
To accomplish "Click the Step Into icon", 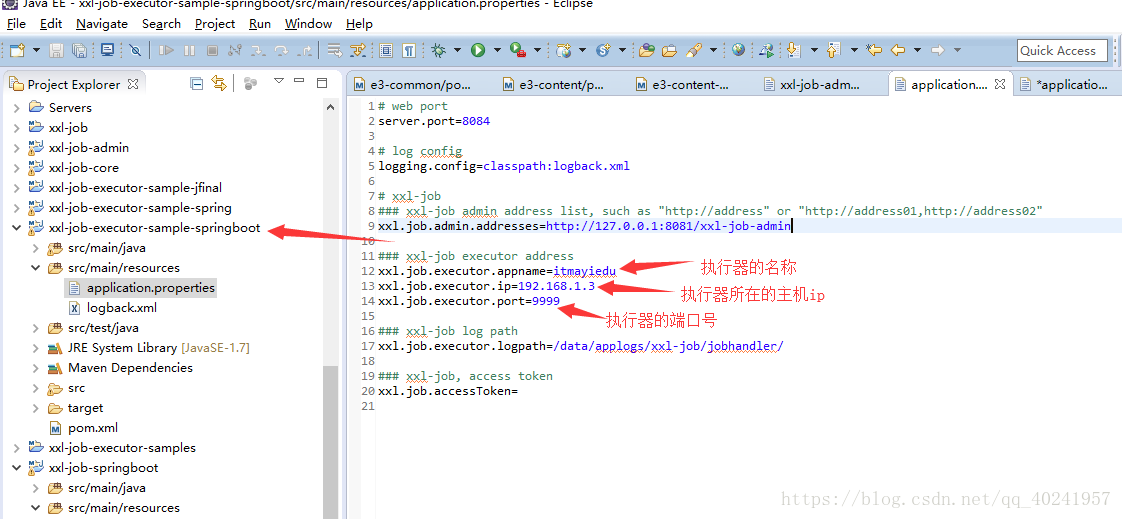I will [258, 50].
